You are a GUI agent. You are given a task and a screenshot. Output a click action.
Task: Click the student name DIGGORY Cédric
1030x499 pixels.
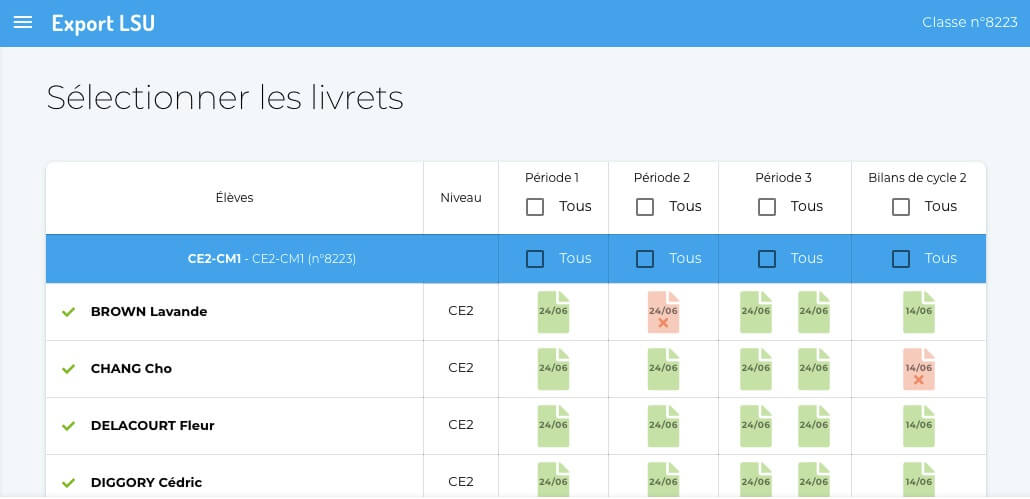[x=146, y=483]
